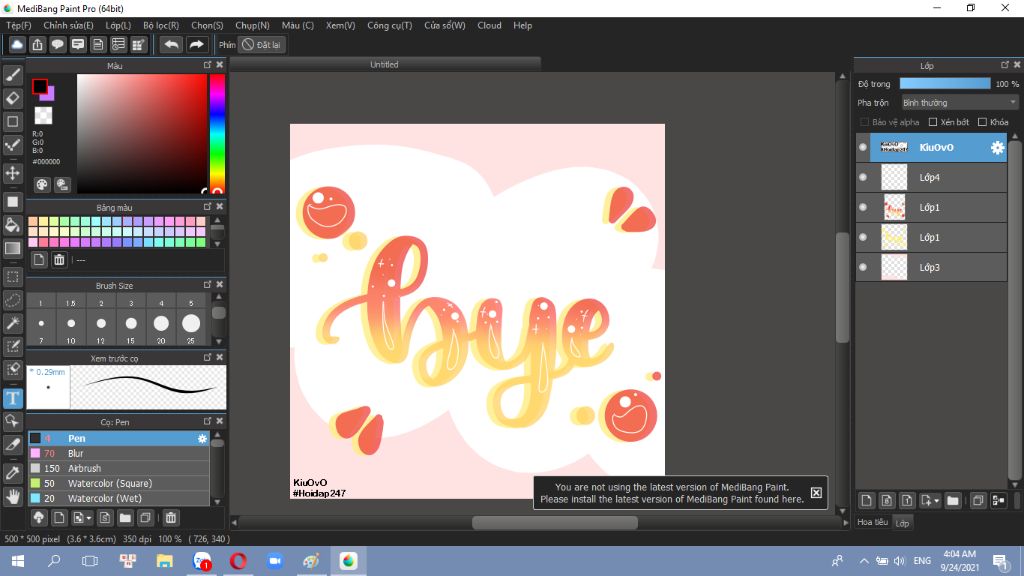Image resolution: width=1024 pixels, height=576 pixels.
Task: Click the black foreground color swatch
Action: pyautogui.click(x=40, y=86)
